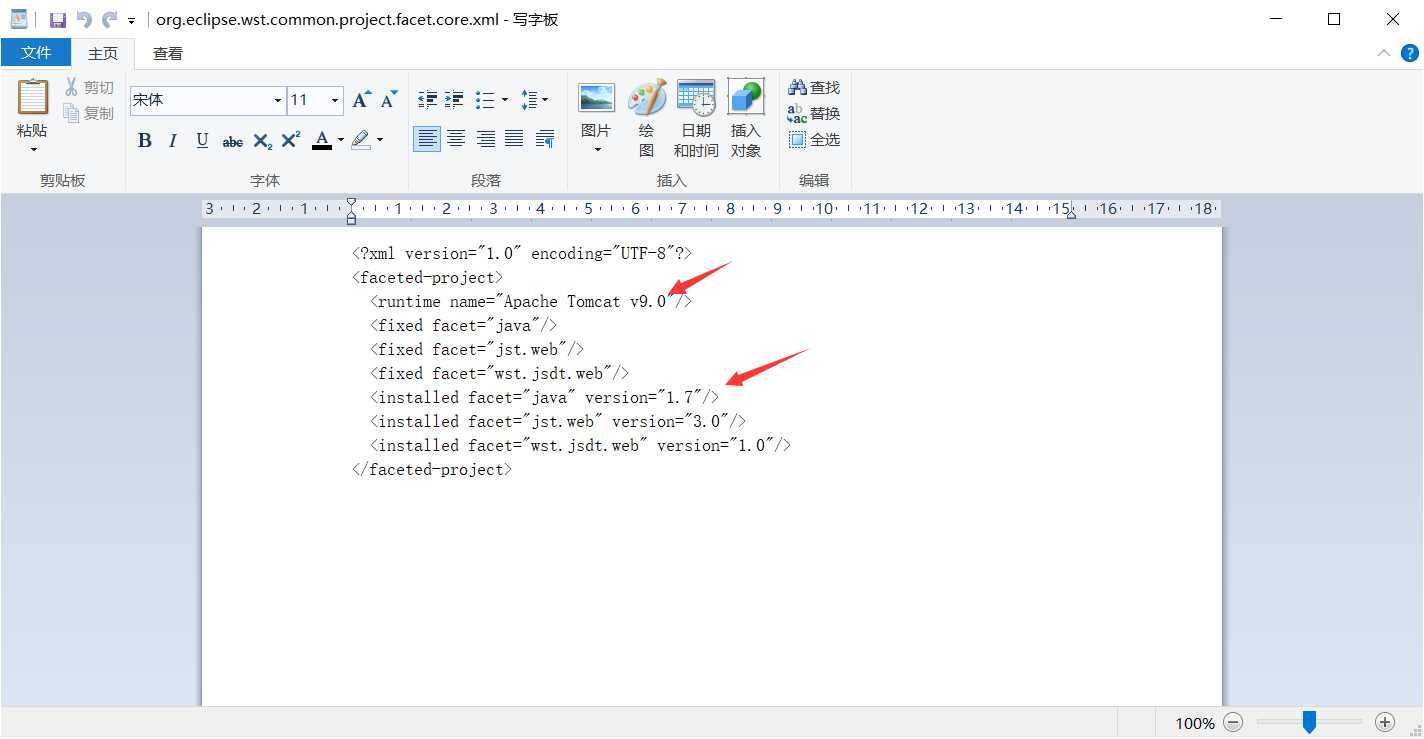This screenshot has height=739, width=1424.
Task: Open the blue help question icon
Action: tap(1409, 53)
